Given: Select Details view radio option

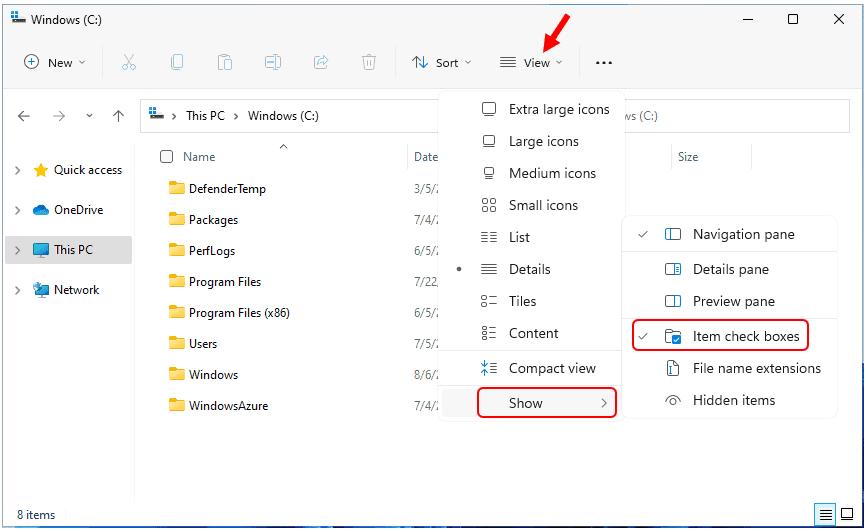Looking at the screenshot, I should (x=531, y=269).
